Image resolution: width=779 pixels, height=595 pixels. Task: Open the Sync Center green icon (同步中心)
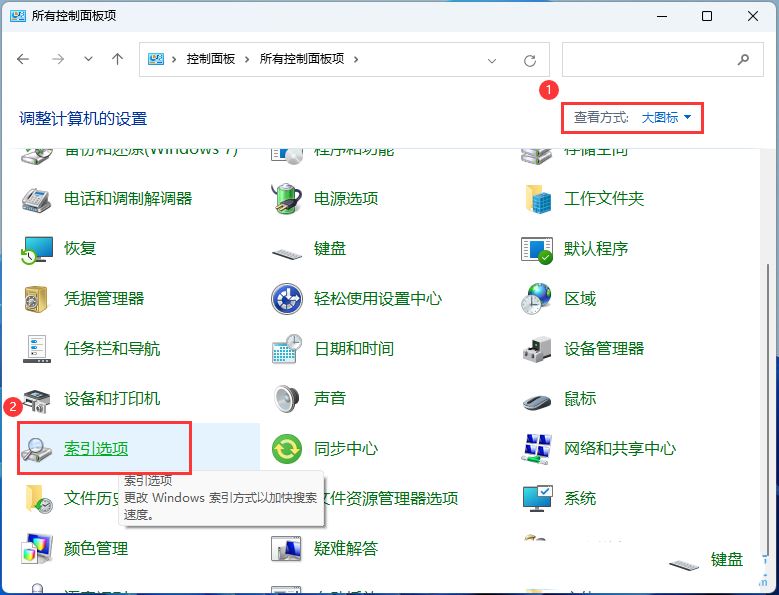coord(287,448)
